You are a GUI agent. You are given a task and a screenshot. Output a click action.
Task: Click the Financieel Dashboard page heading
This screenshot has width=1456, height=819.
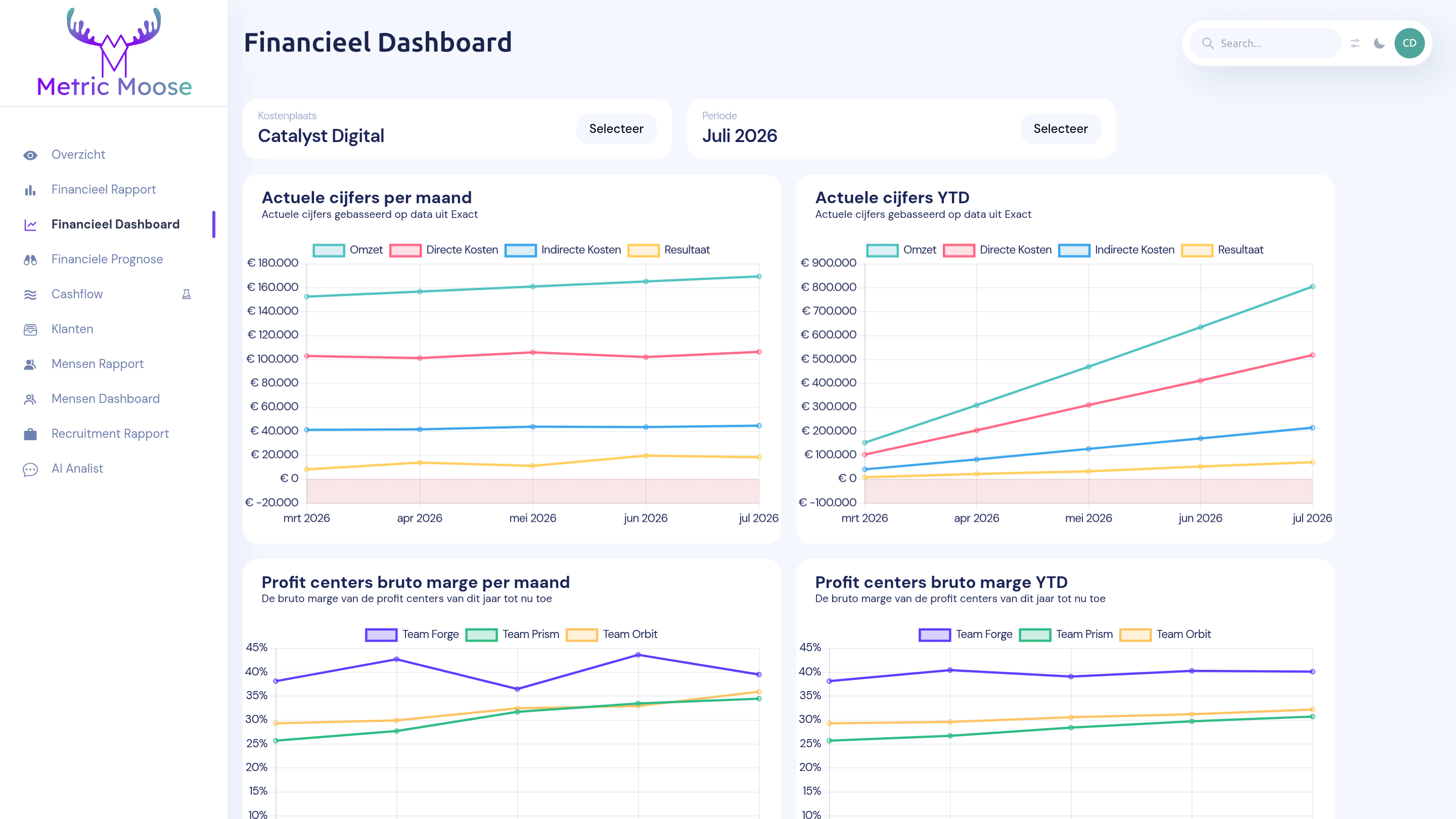pos(378,42)
